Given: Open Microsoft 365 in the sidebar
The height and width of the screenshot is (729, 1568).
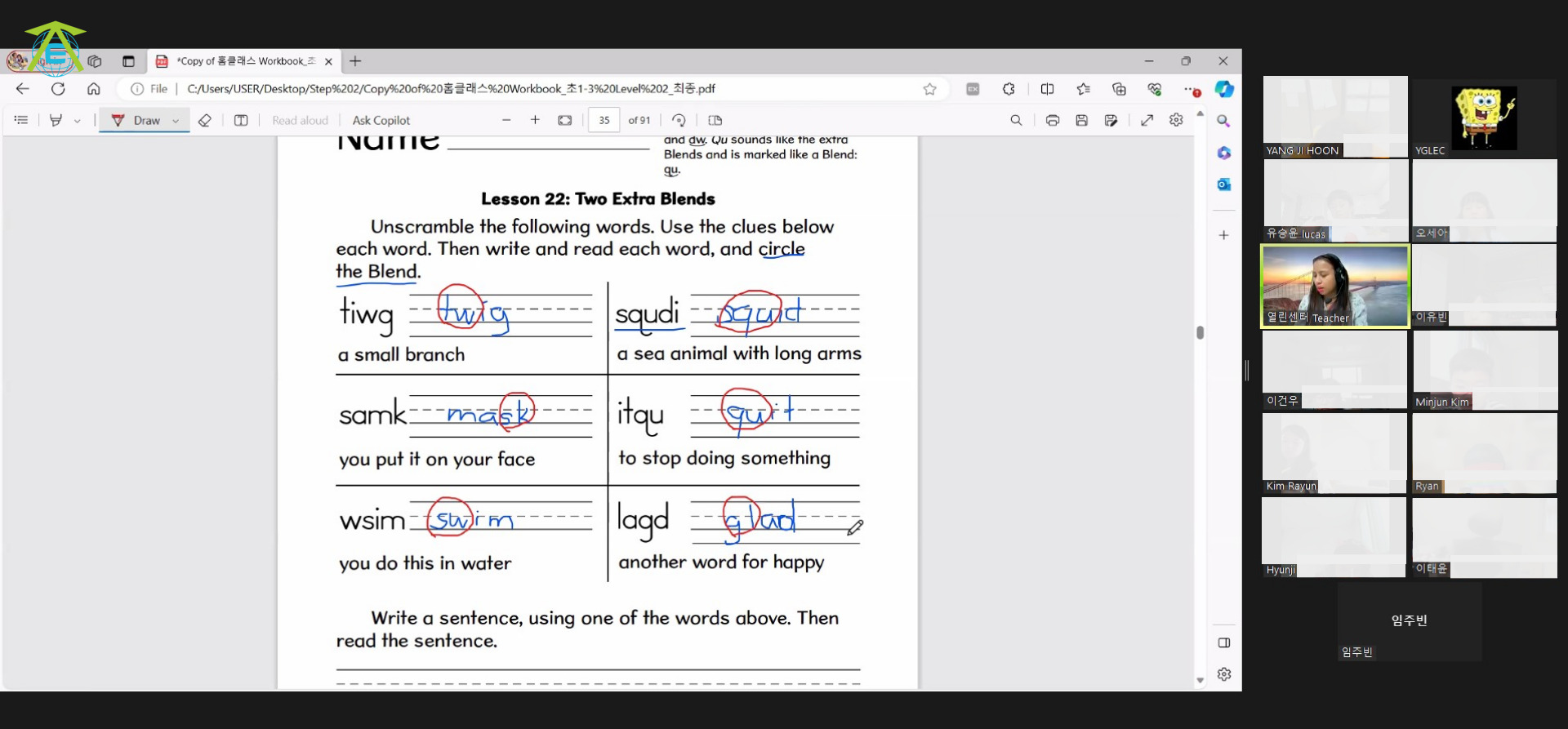Looking at the screenshot, I should click(x=1223, y=153).
